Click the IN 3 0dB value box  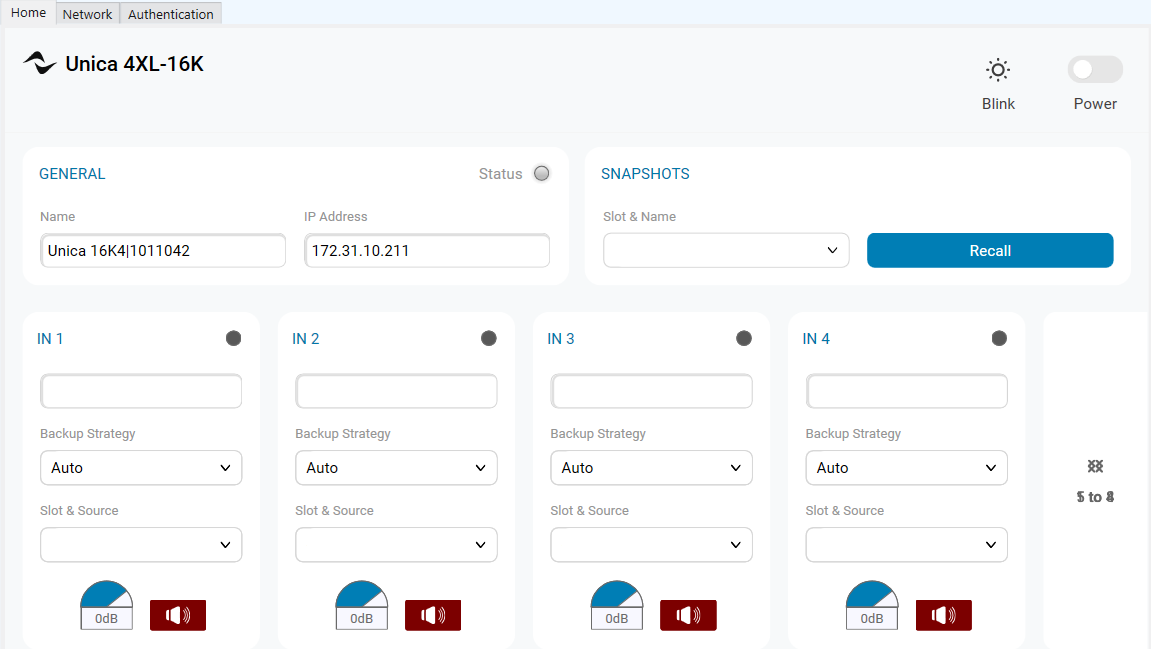click(617, 618)
